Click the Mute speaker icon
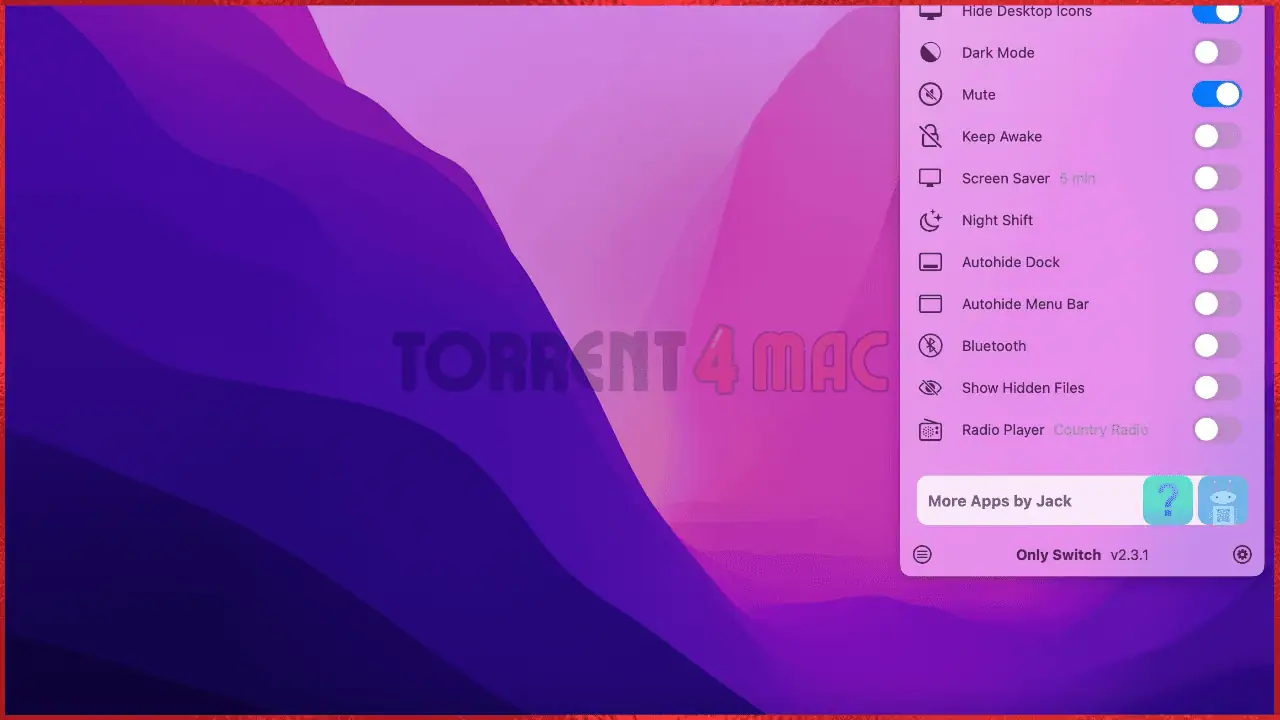This screenshot has width=1280, height=720. (x=930, y=94)
